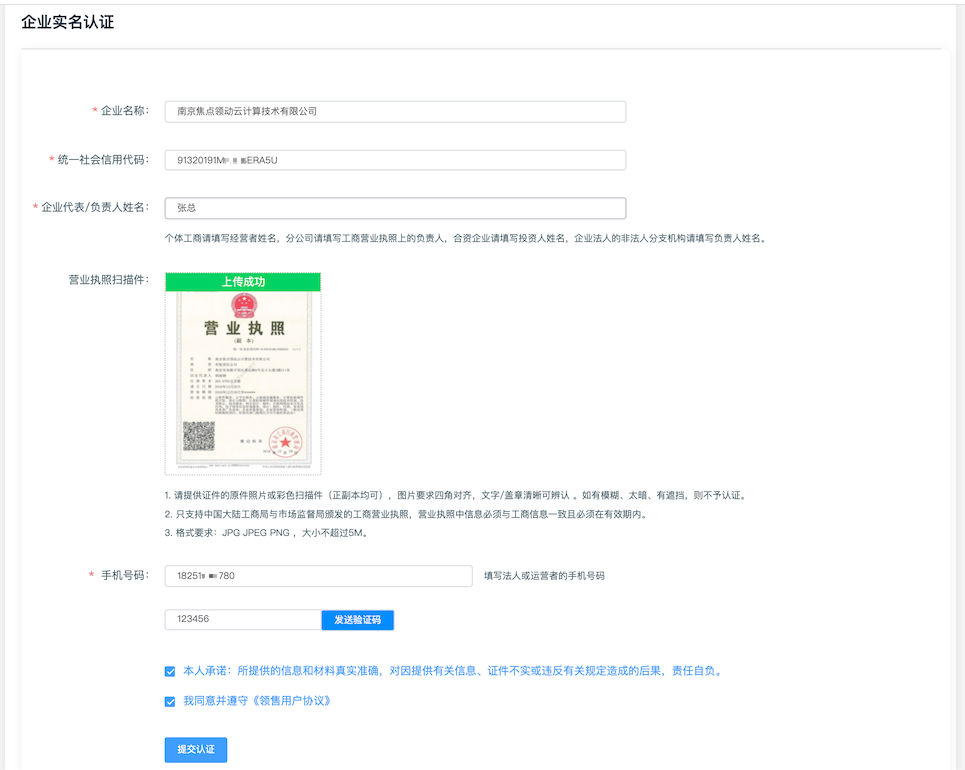Click the 手机号码 phone number field
This screenshot has width=965, height=770.
pyautogui.click(x=318, y=575)
